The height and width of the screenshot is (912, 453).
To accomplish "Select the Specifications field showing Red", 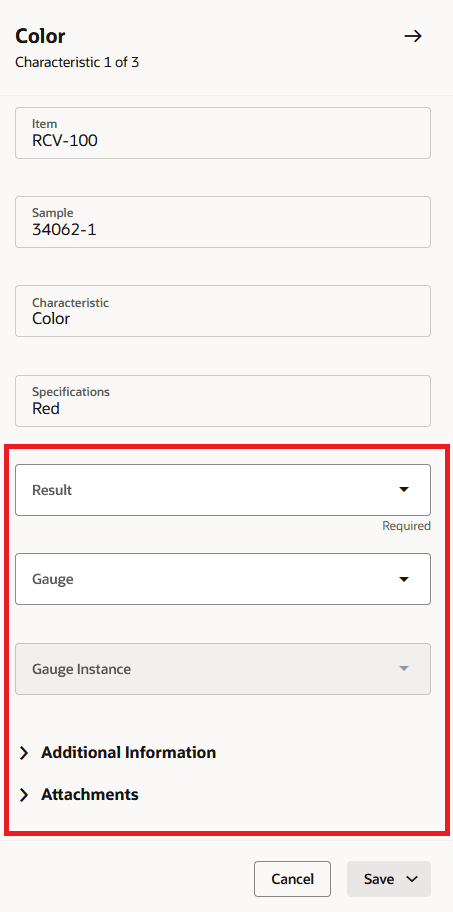I will point(223,401).
